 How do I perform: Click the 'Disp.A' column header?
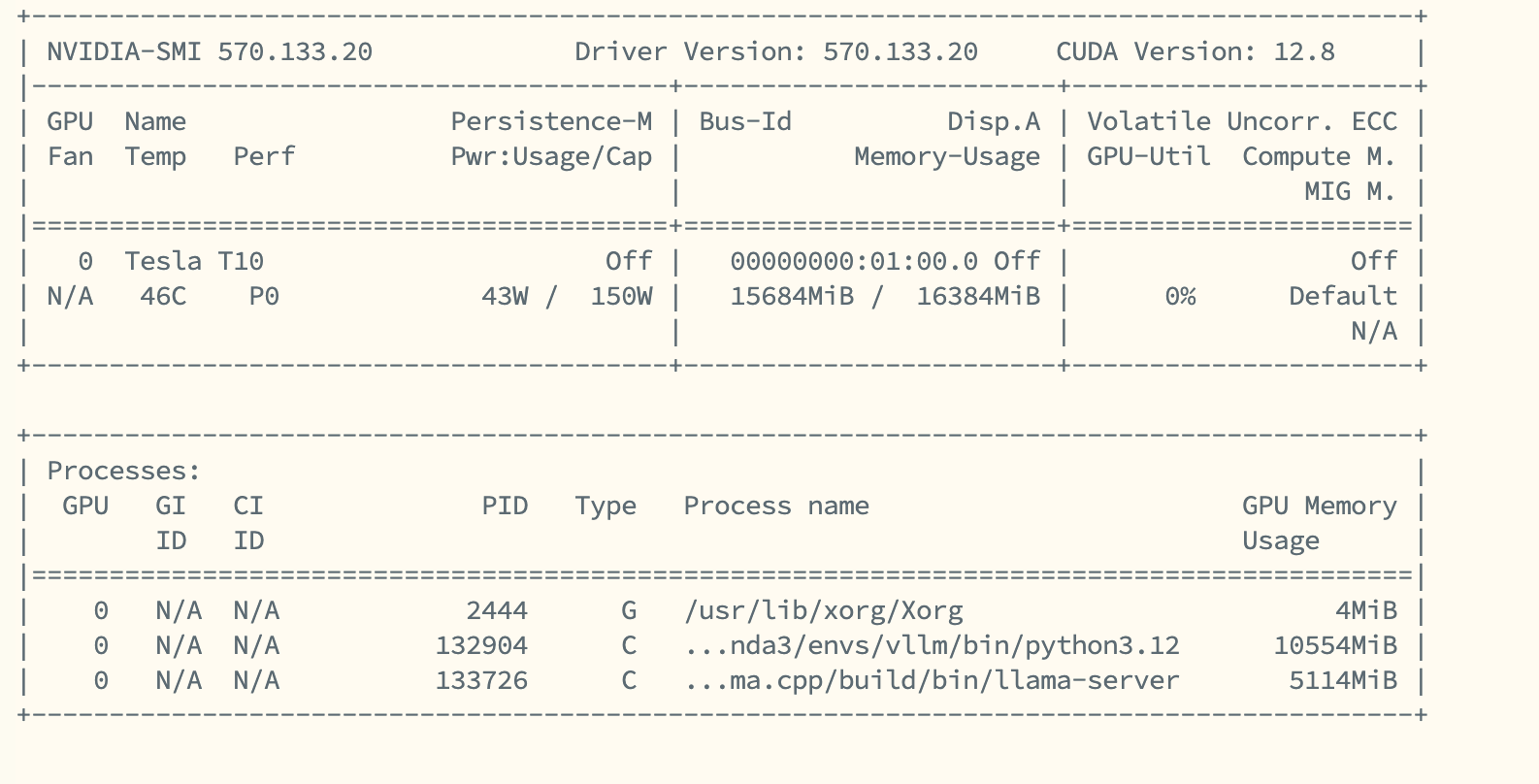[x=994, y=121]
